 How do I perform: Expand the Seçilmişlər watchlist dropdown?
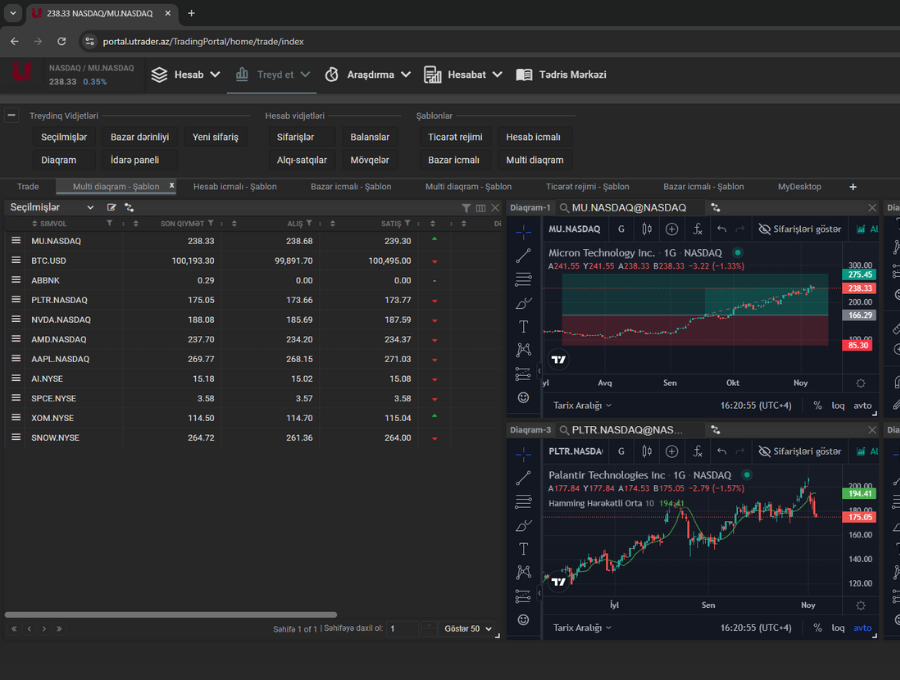coord(90,208)
